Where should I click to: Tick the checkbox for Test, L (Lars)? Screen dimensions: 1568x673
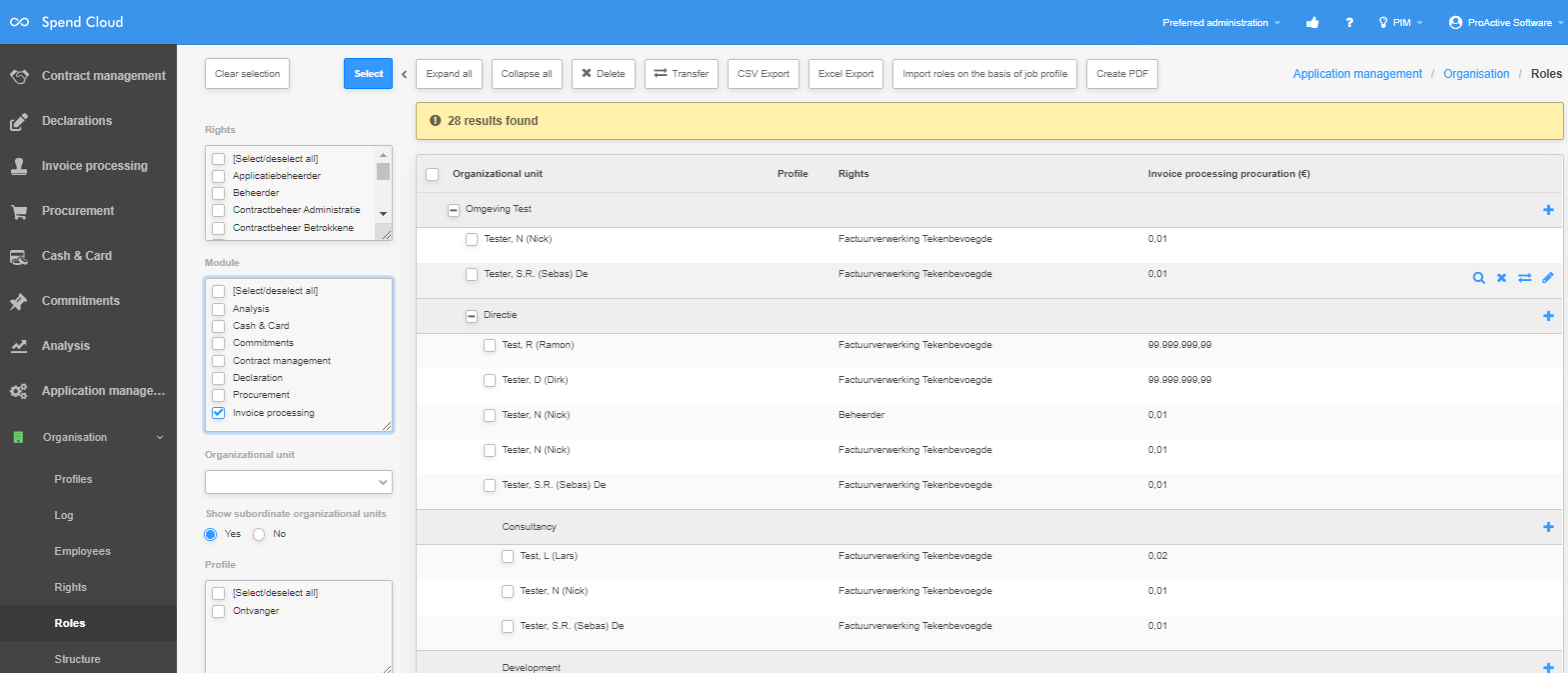point(508,557)
